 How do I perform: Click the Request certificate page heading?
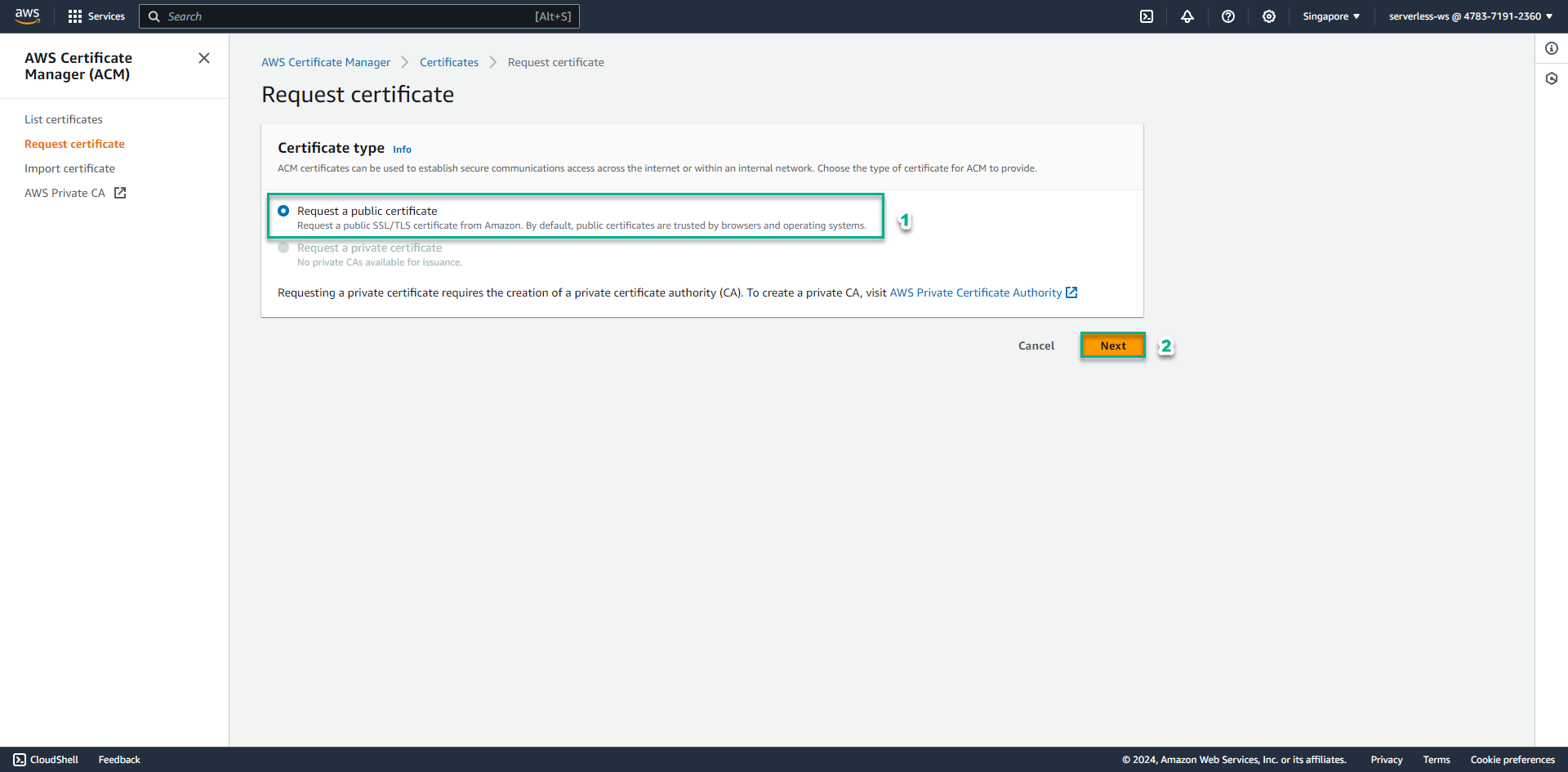pos(358,95)
